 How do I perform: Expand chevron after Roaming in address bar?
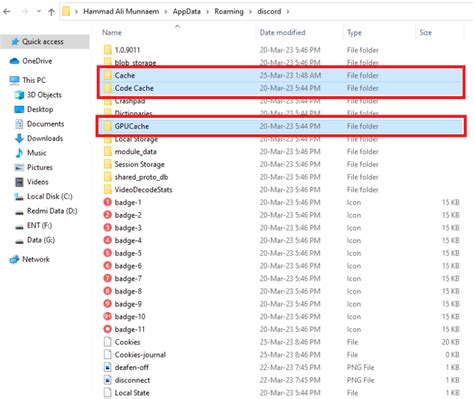250,12
